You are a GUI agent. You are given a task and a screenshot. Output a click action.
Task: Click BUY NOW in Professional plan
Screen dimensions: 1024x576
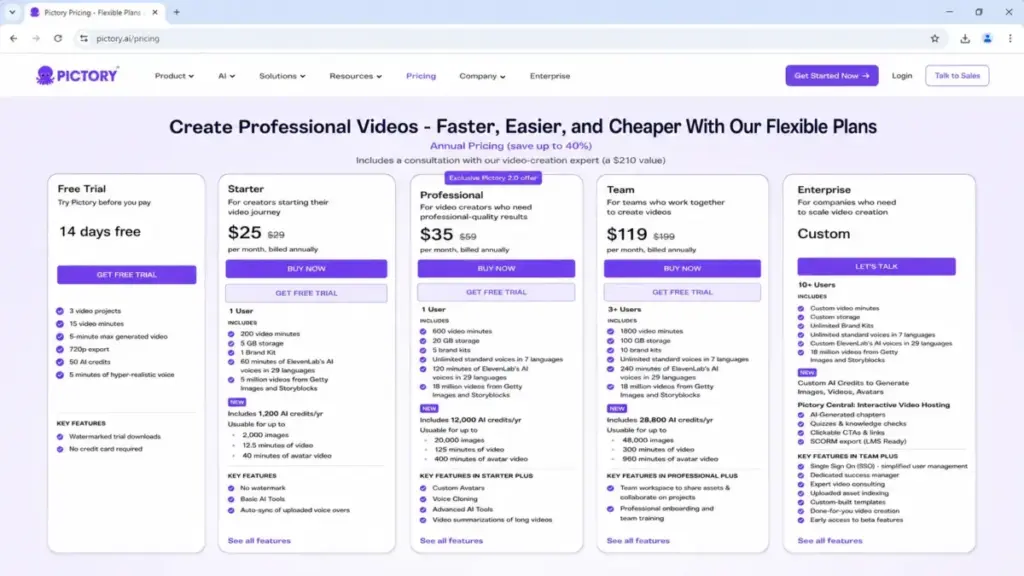tap(496, 268)
